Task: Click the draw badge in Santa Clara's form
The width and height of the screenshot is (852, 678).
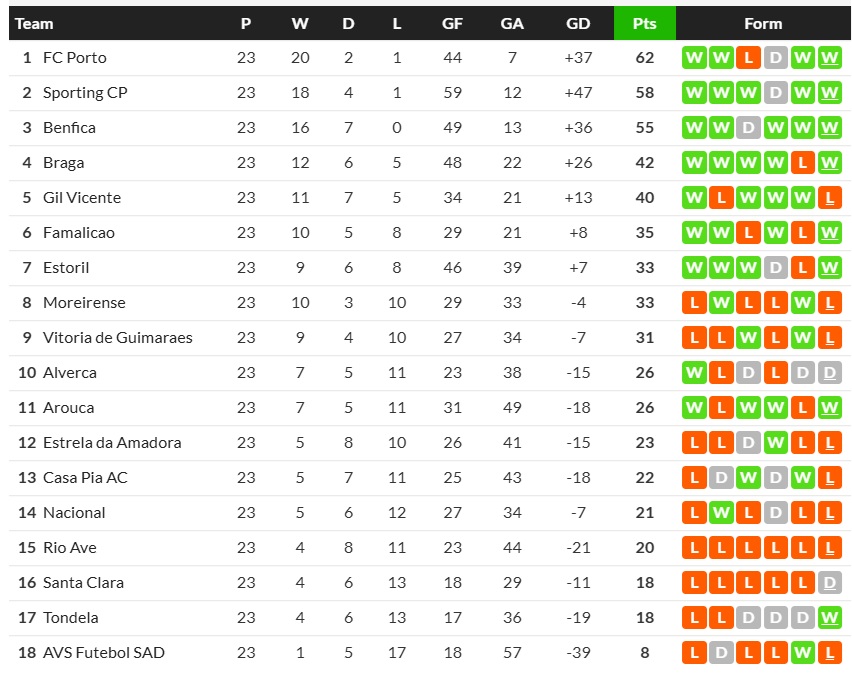Action: coord(829,583)
